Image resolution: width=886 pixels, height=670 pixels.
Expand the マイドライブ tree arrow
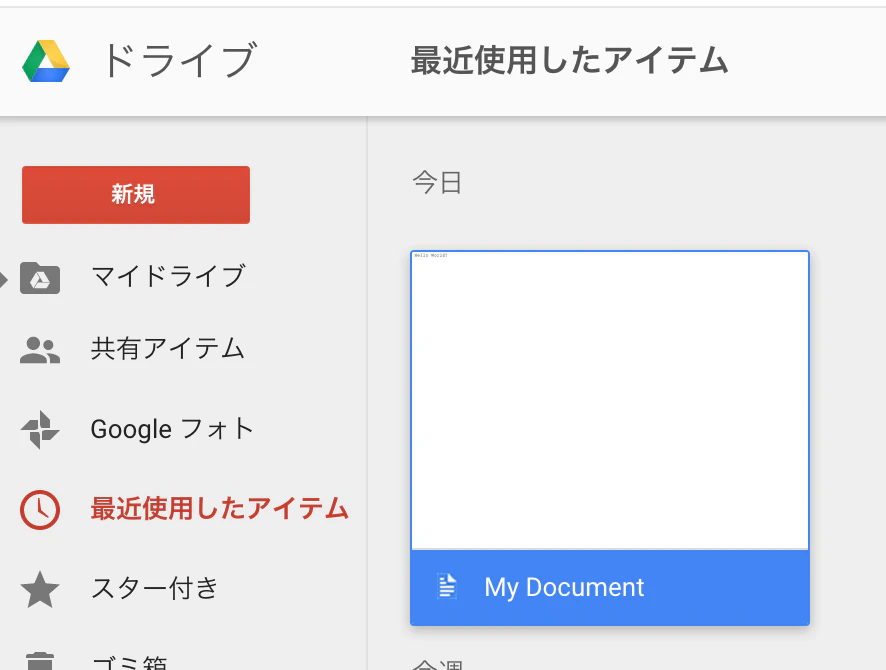tap(3, 279)
